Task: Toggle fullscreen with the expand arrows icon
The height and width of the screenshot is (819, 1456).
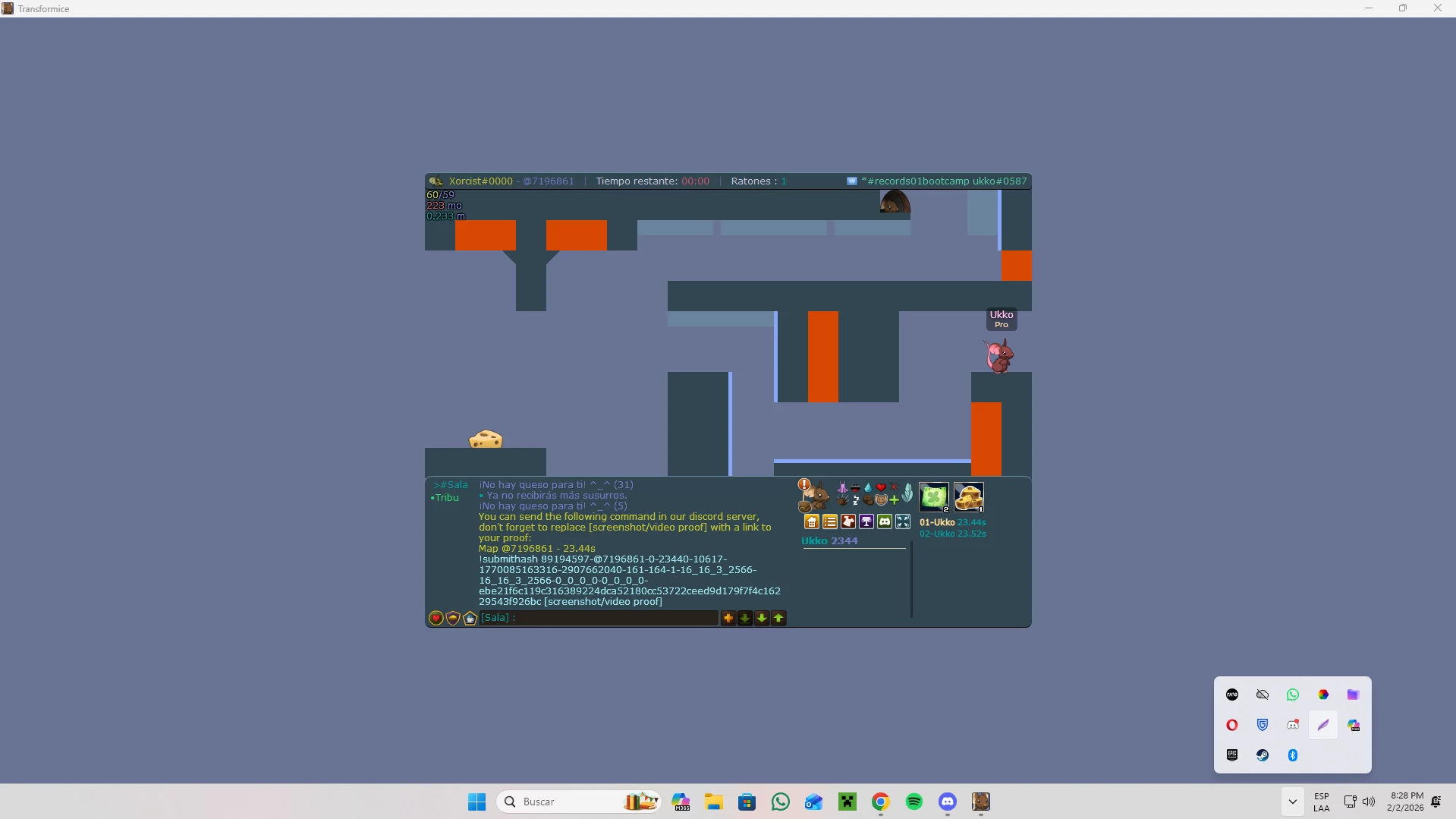Action: [x=903, y=521]
